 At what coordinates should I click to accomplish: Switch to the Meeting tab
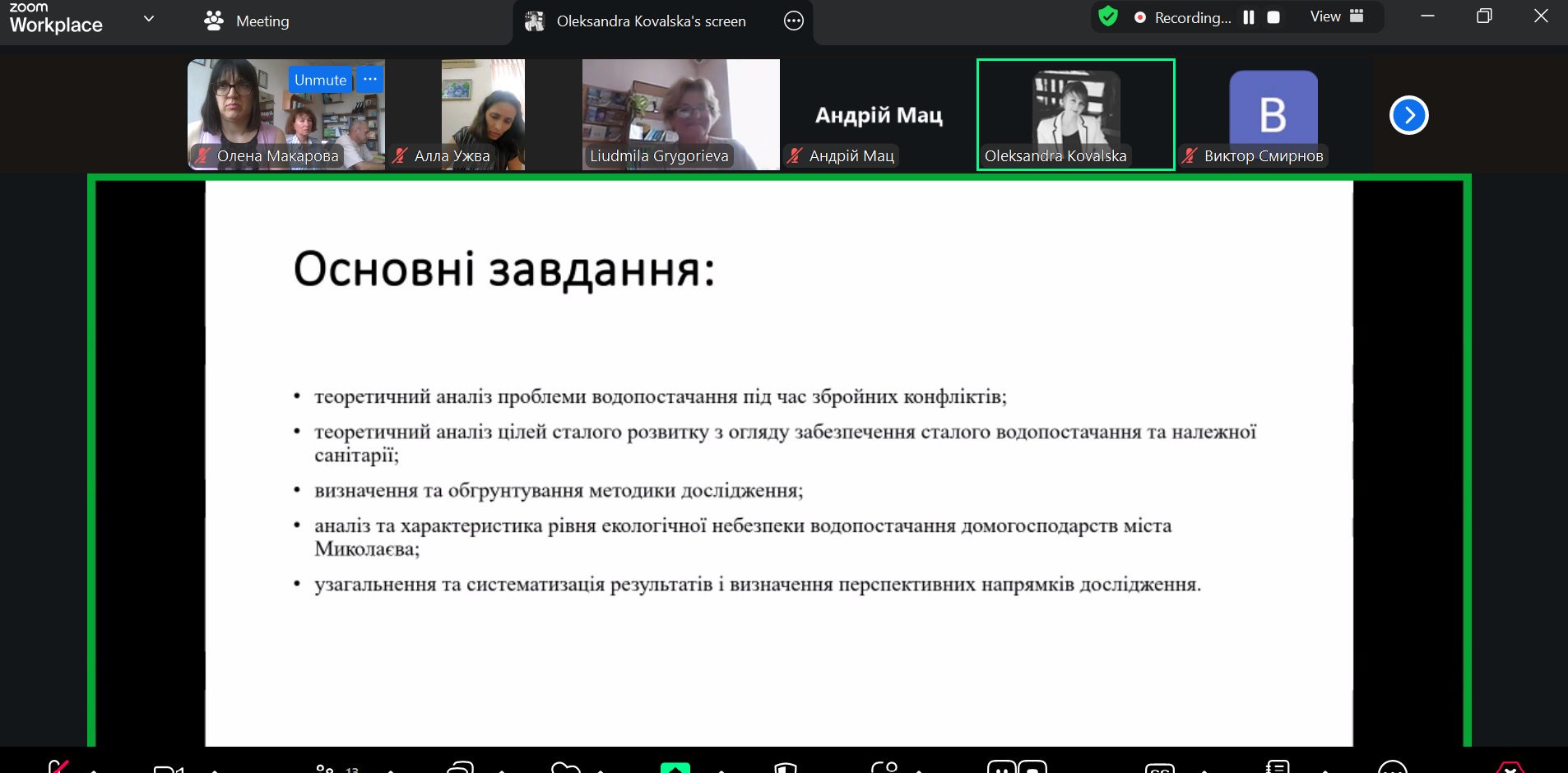pos(246,21)
